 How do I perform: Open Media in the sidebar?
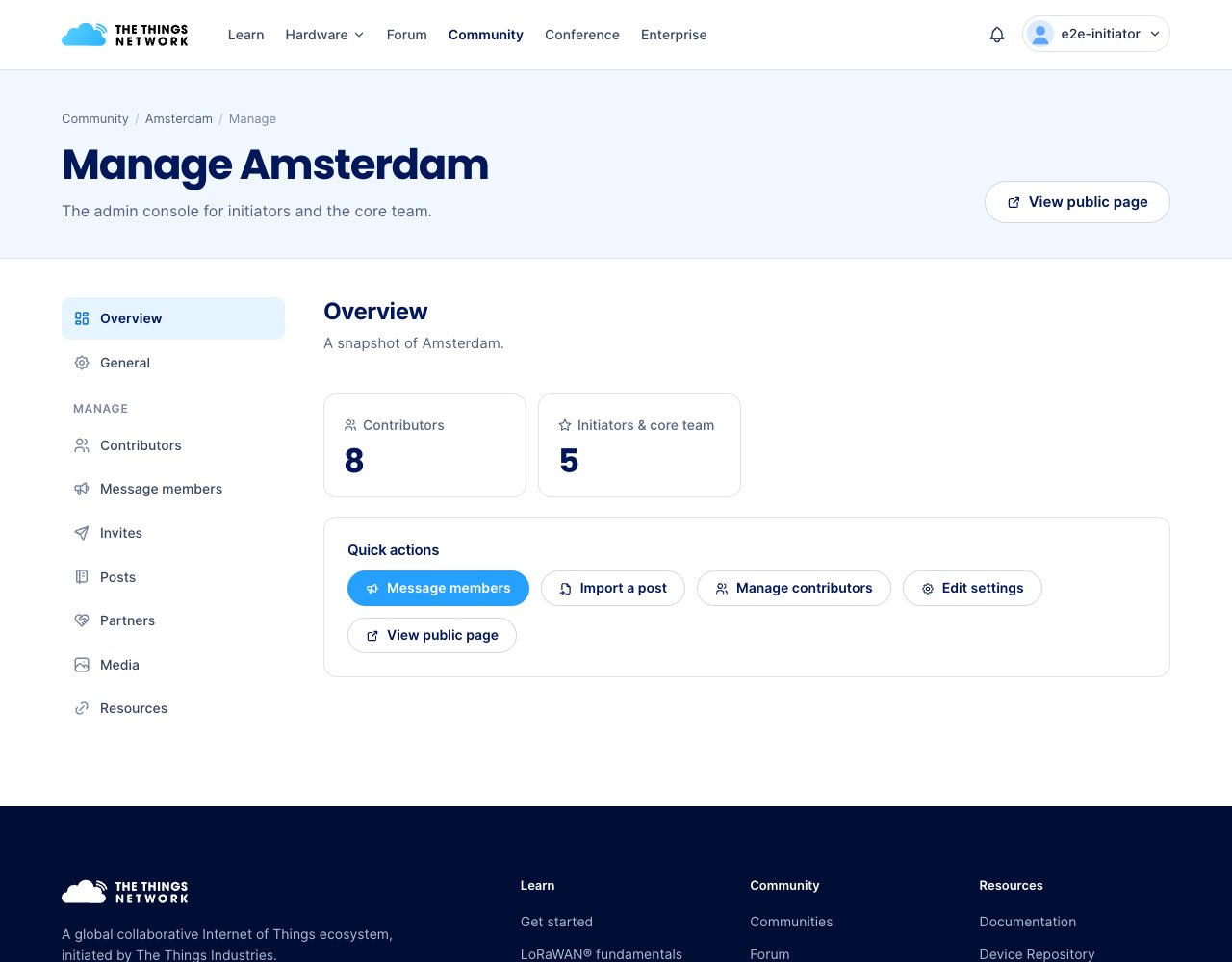pyautogui.click(x=173, y=665)
